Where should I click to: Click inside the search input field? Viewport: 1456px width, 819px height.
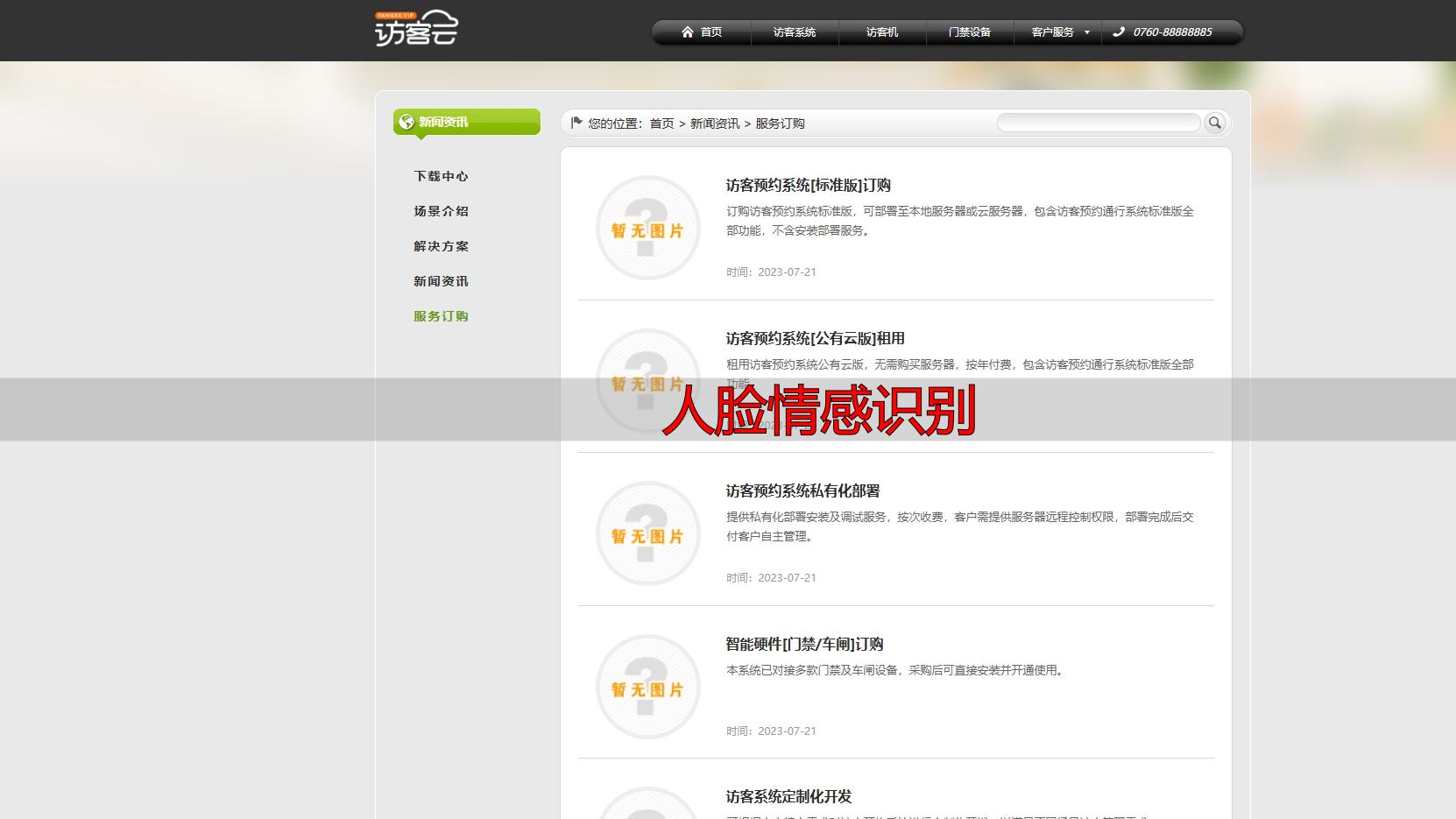pyautogui.click(x=1099, y=123)
